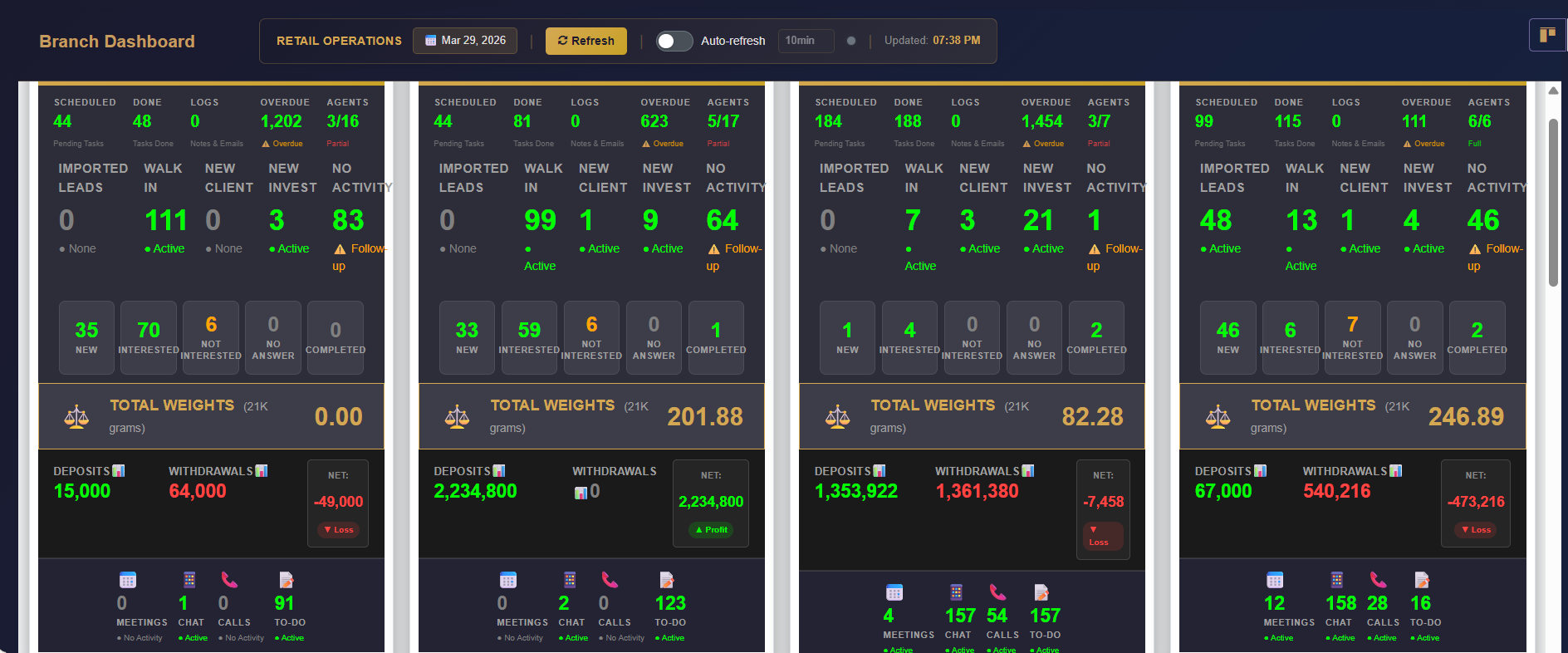Select the 33 New tile in second card
This screenshot has height=653, width=1568.
(x=467, y=337)
